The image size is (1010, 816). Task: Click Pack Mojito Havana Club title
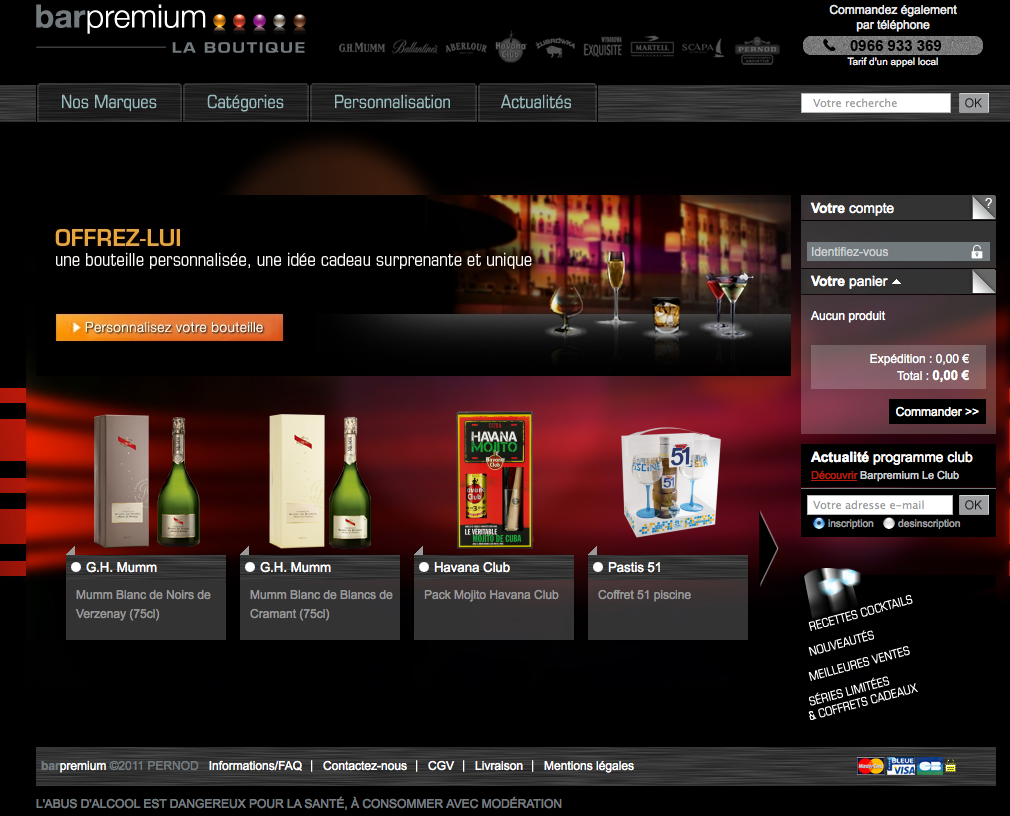[491, 595]
